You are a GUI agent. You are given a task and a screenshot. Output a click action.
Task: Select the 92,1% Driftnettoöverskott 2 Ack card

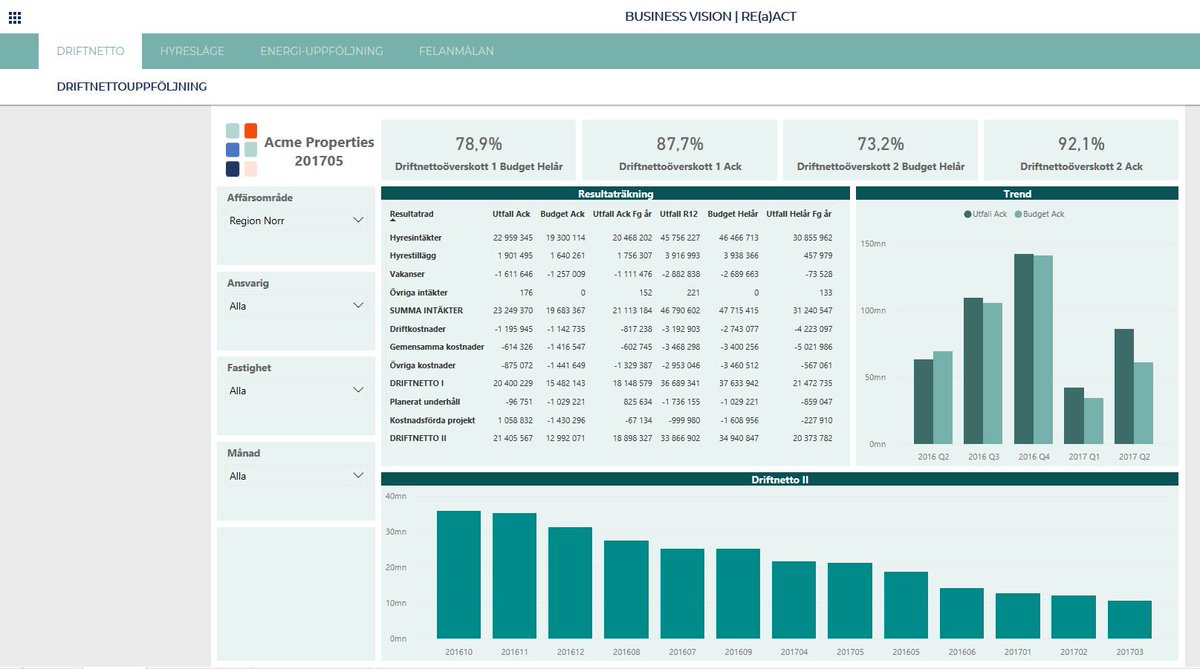(x=1080, y=152)
